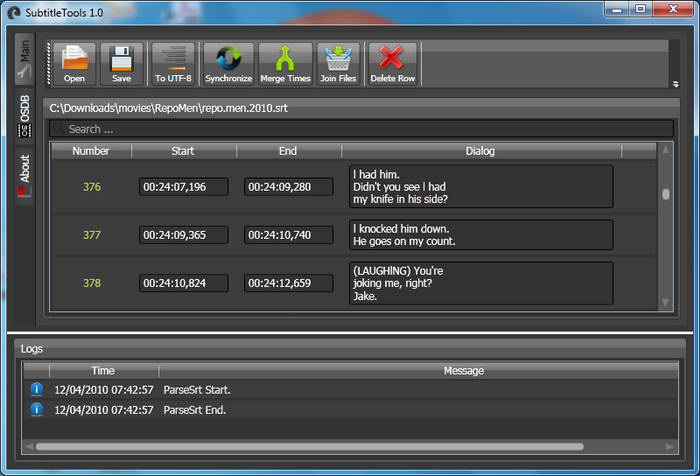The height and width of the screenshot is (476, 700).
Task: Expand the toolbar overflow arrow
Action: point(675,84)
